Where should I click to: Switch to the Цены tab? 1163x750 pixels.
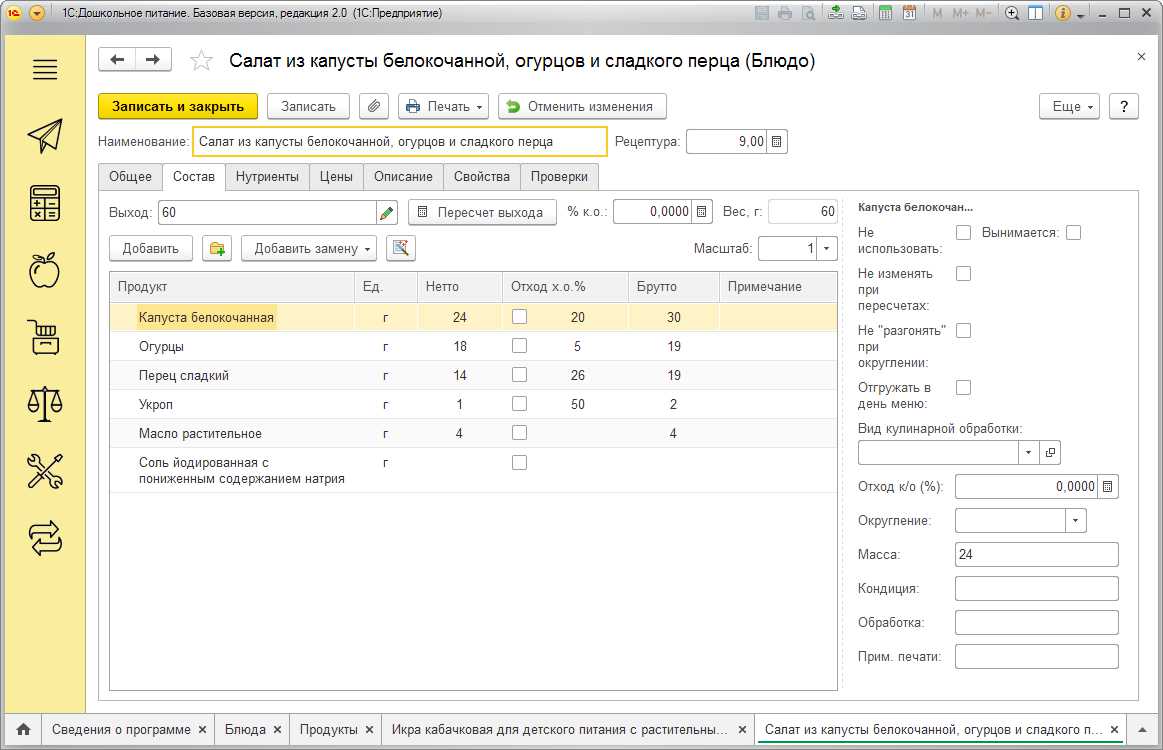[x=336, y=177]
